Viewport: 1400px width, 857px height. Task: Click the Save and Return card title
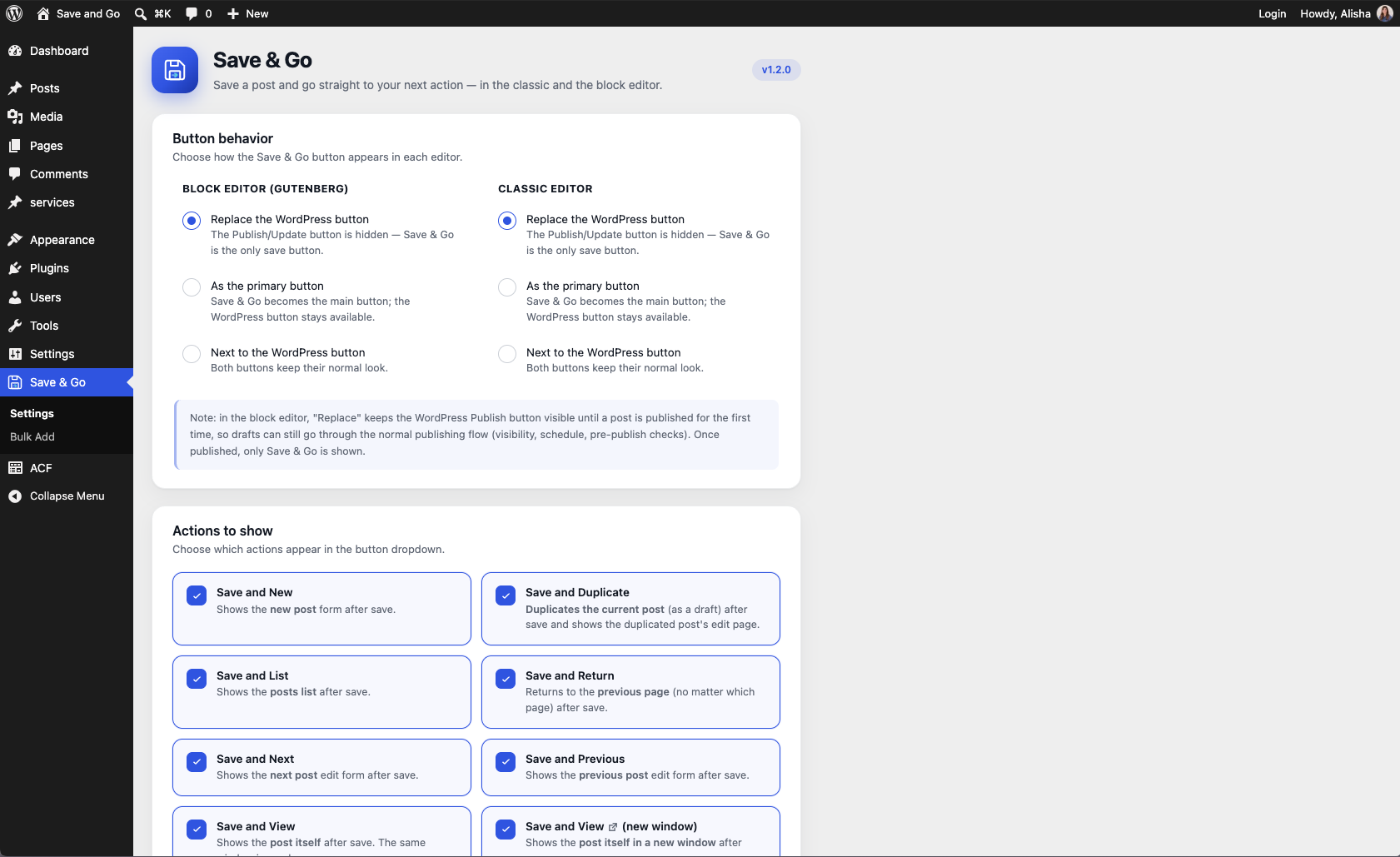(x=570, y=675)
